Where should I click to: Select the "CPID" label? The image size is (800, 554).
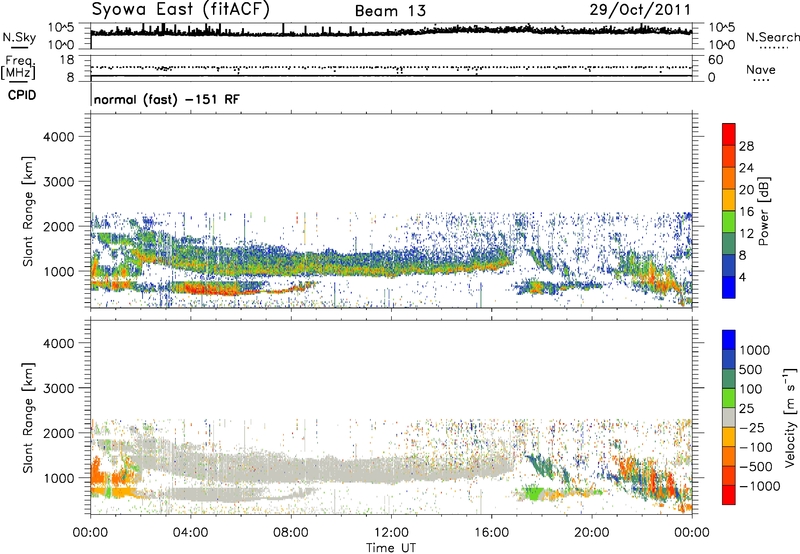pos(22,95)
